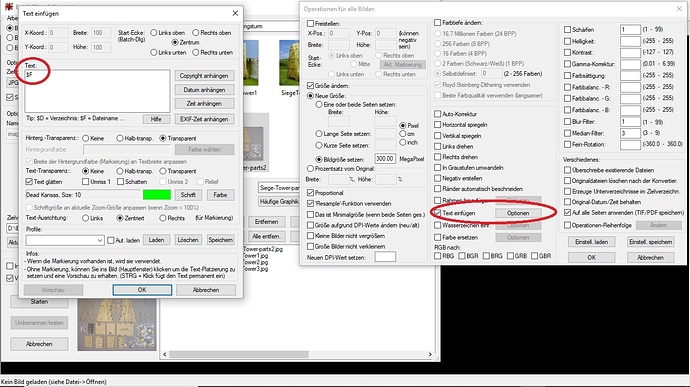Click the Bildgröße setzen MegaPixel field
Viewport: 690px width, 387px height.
tap(385, 159)
